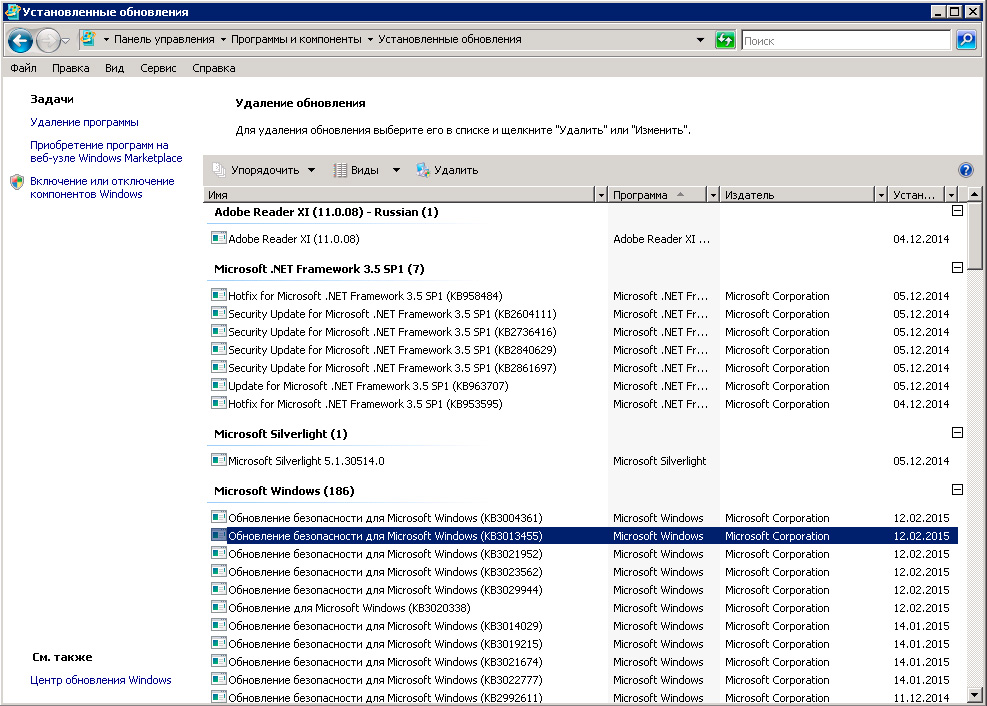The image size is (987, 706).
Task: Click the search magnifier icon
Action: click(x=966, y=40)
